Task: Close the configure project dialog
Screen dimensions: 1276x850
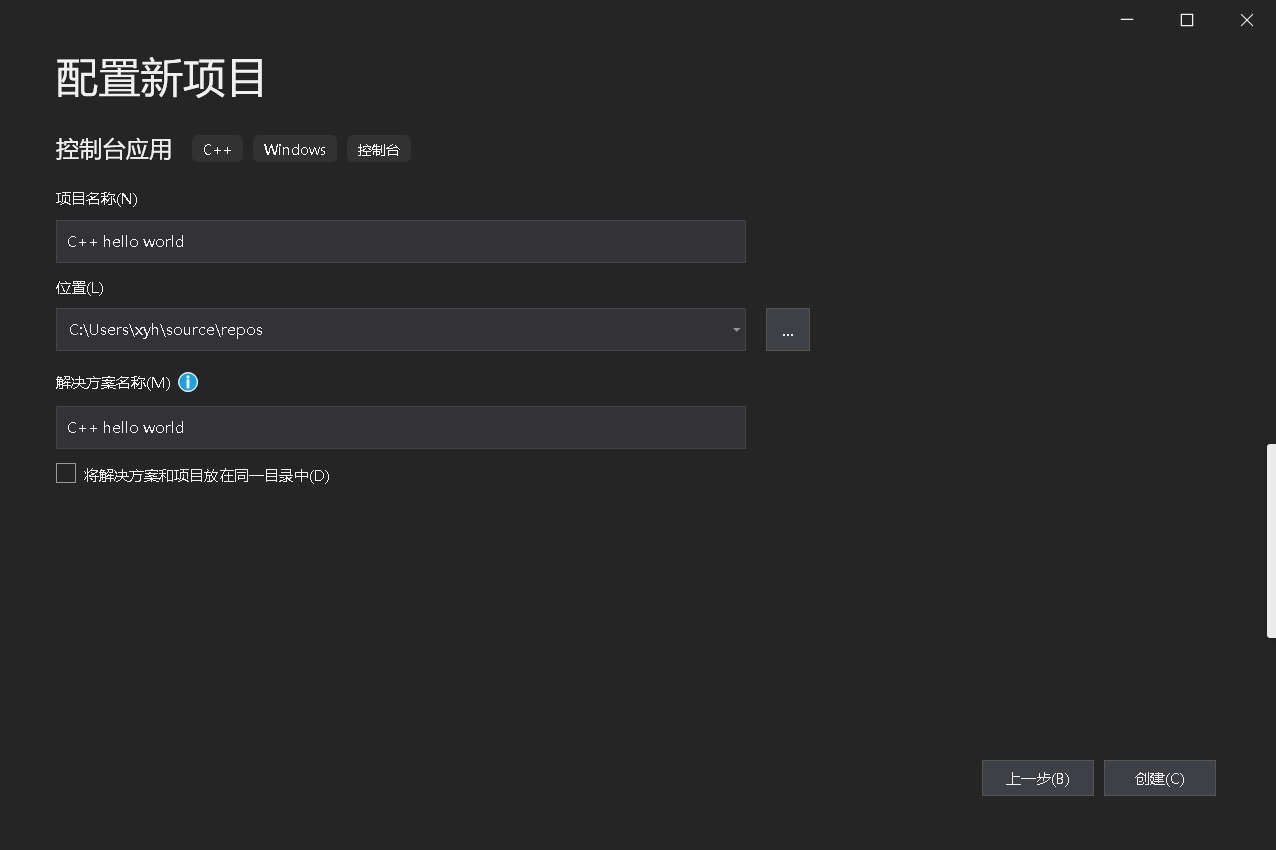Action: (1247, 20)
